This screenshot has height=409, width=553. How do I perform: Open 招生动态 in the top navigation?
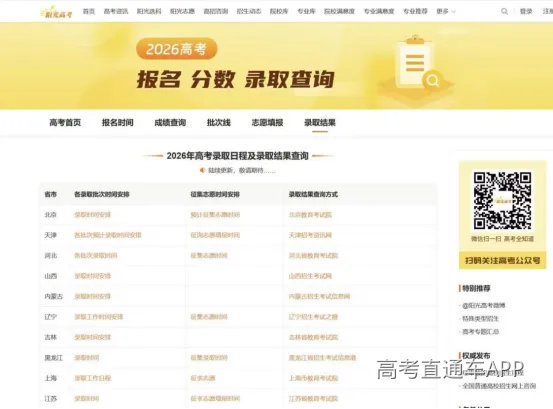pos(249,12)
